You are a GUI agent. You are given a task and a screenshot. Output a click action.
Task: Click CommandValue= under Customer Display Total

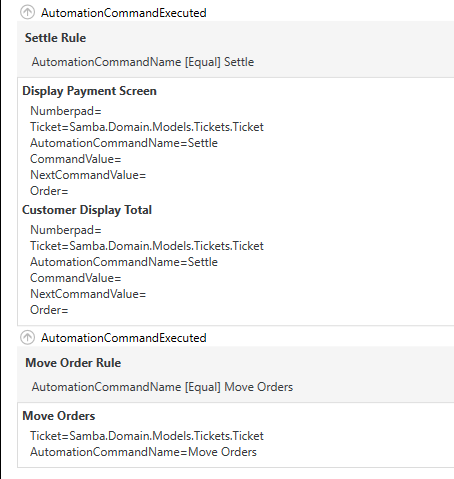[76, 278]
